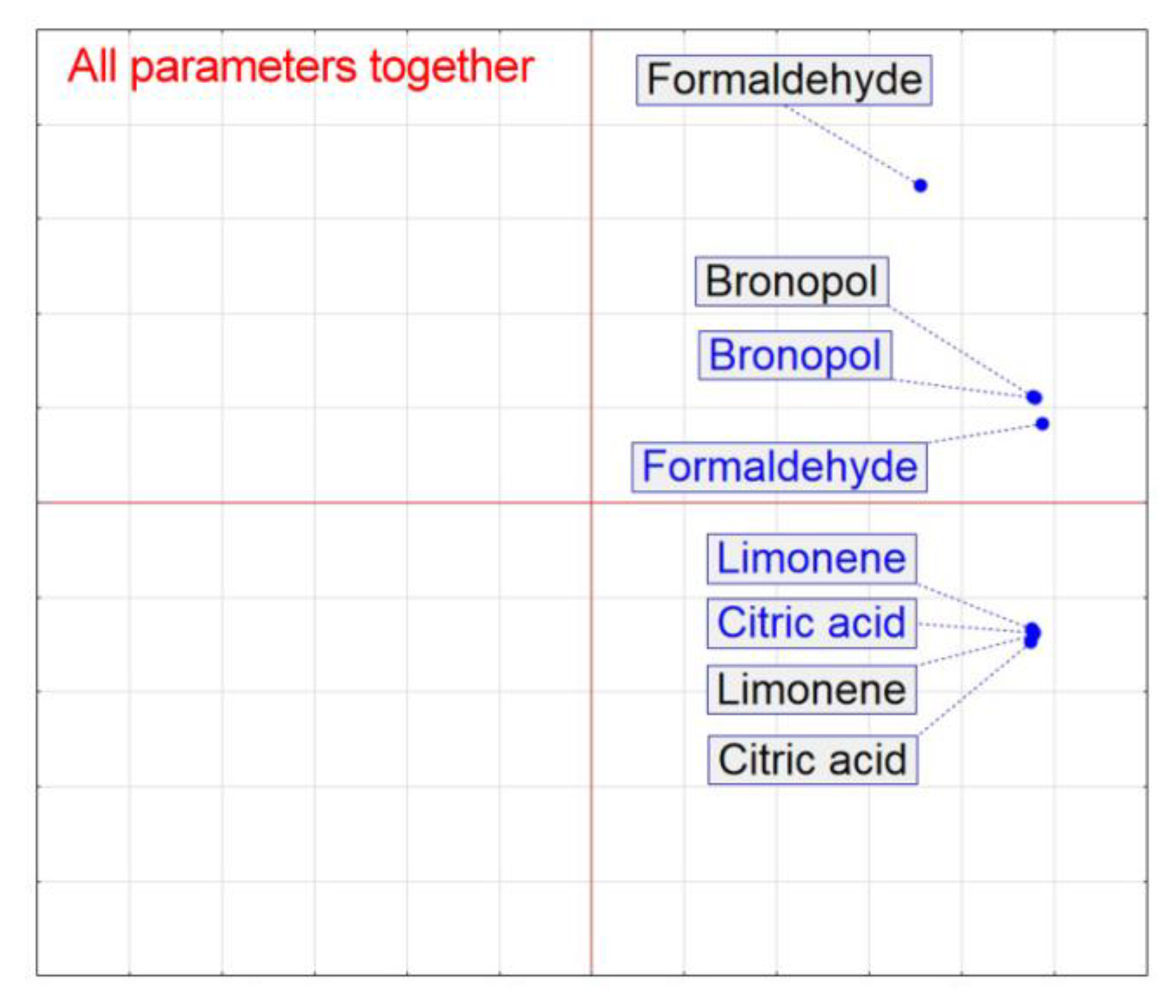Click the data point under black Formaldehyde label
This screenshot has width=1176, height=1008.
point(920,185)
